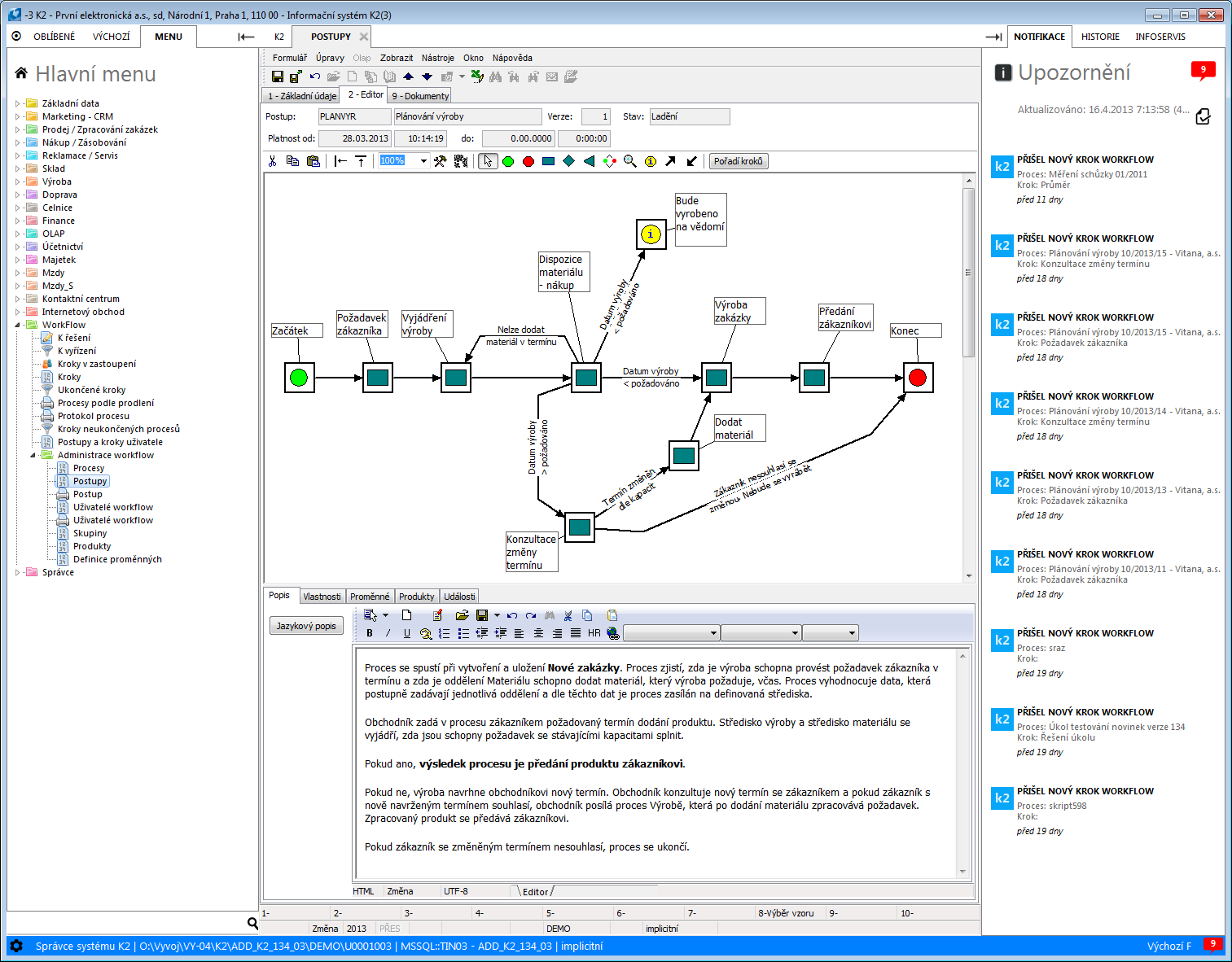Activate the magnifier tool in diagram toolbar
The image size is (1232, 962).
click(630, 161)
